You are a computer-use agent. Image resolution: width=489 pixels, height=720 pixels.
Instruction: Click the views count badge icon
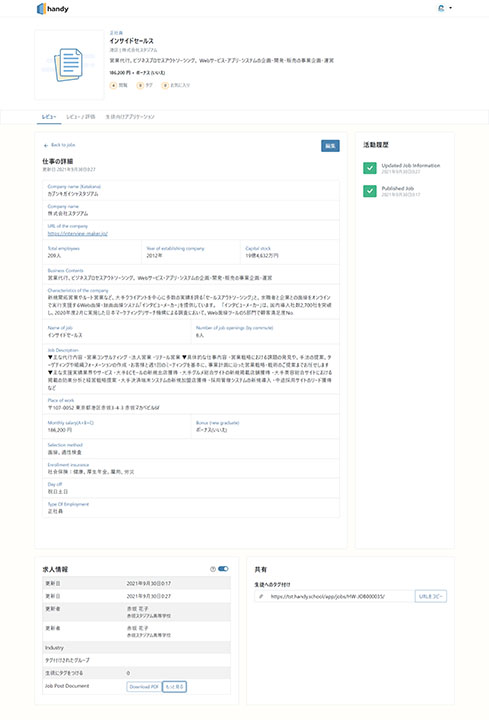(113, 85)
